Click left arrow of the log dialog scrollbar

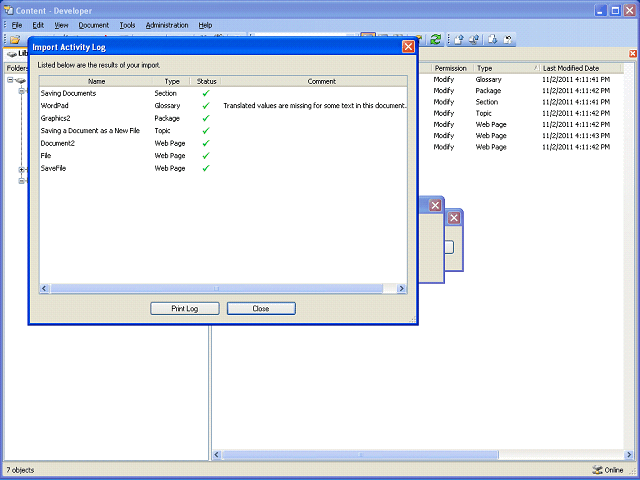pos(44,289)
